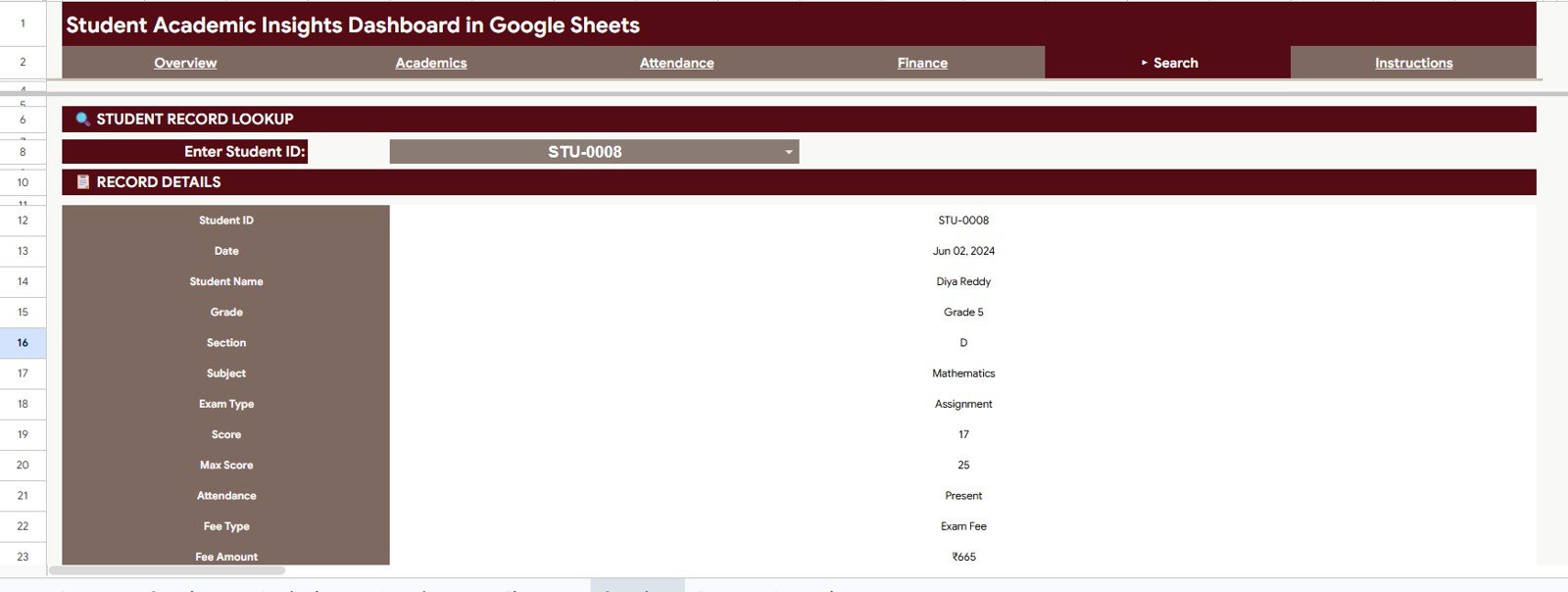Select the Diya Reddy name value
The width and height of the screenshot is (1568, 592).
pos(963,281)
